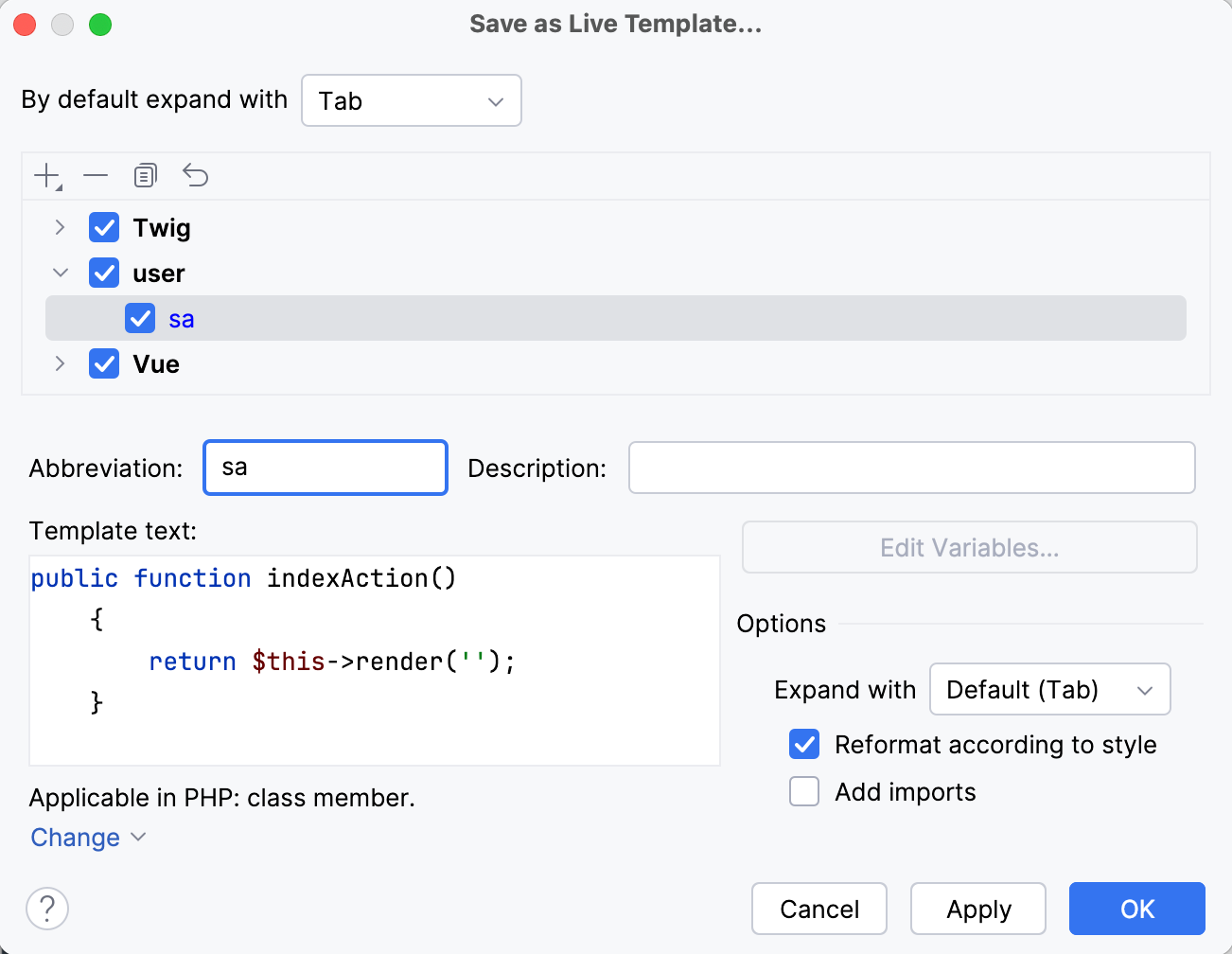Screen dimensions: 1232x954
Task: Open the Expand with dropdown
Action: click(x=1049, y=689)
